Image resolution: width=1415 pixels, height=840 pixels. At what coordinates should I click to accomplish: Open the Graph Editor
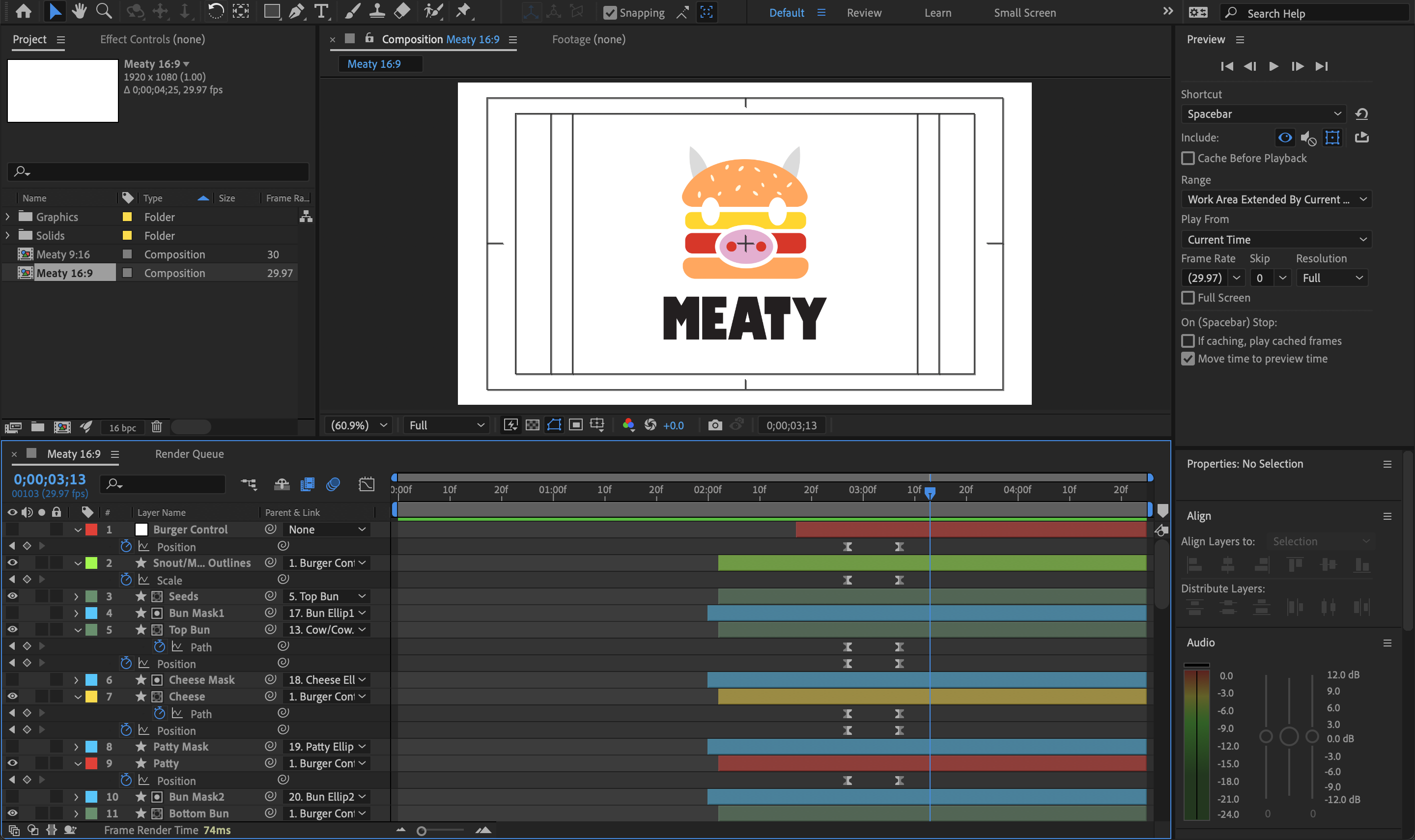pos(366,484)
